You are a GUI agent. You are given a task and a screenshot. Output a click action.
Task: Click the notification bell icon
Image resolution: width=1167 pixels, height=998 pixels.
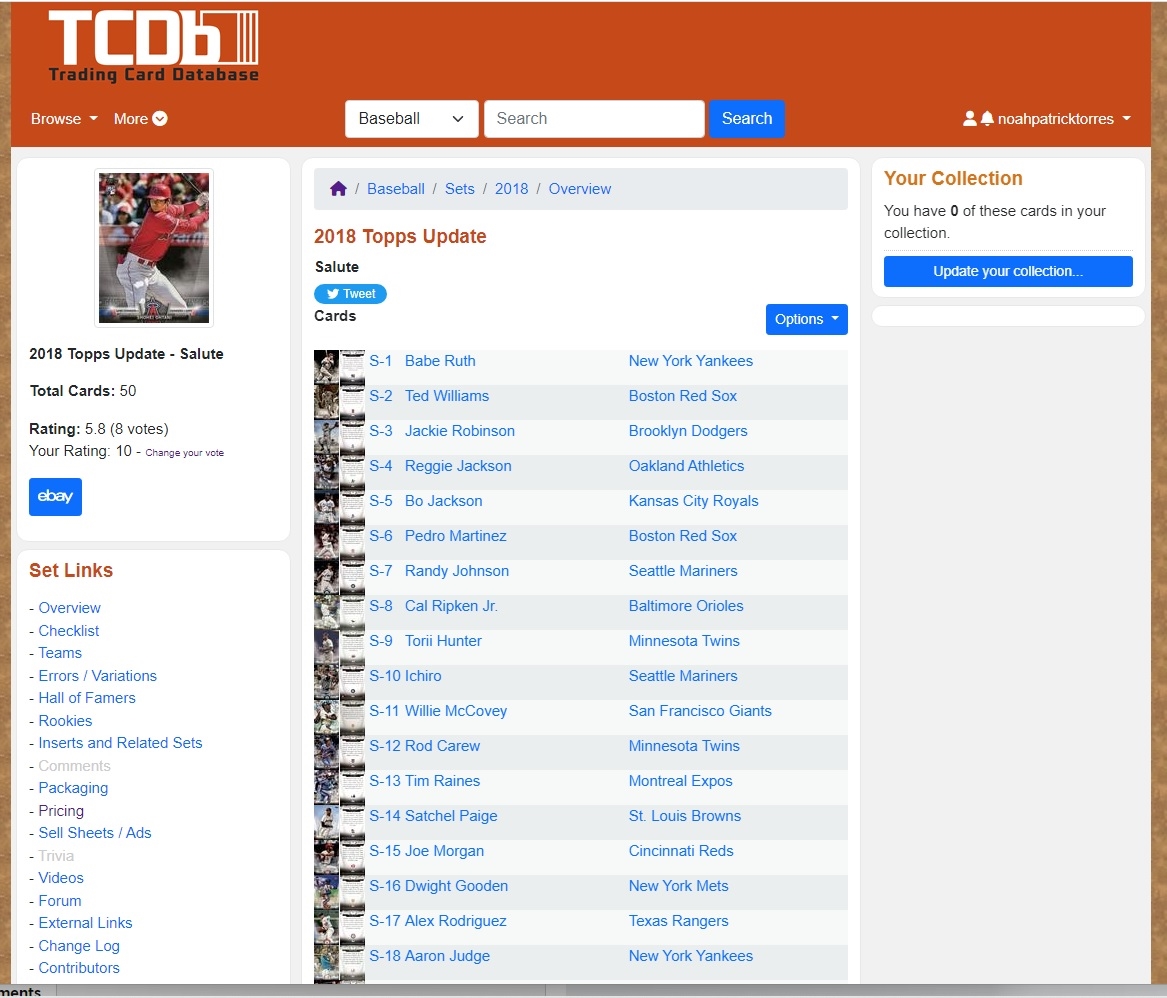[x=987, y=118]
